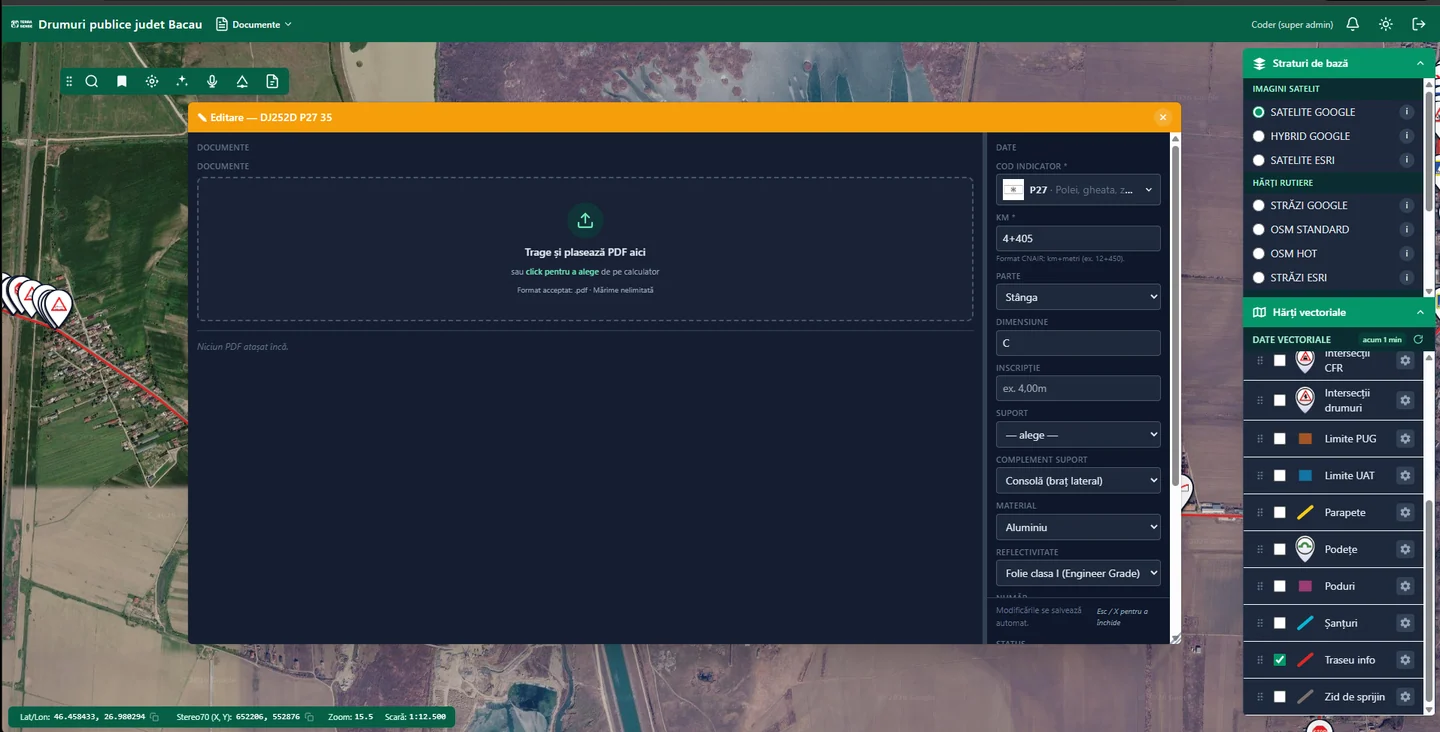The height and width of the screenshot is (732, 1440).
Task: Click the Dimensiune input field
Action: pyautogui.click(x=1078, y=343)
